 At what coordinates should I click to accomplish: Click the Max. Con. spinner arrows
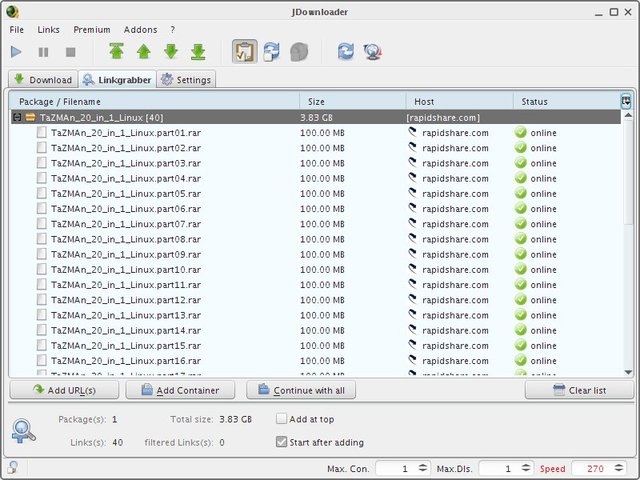click(423, 468)
